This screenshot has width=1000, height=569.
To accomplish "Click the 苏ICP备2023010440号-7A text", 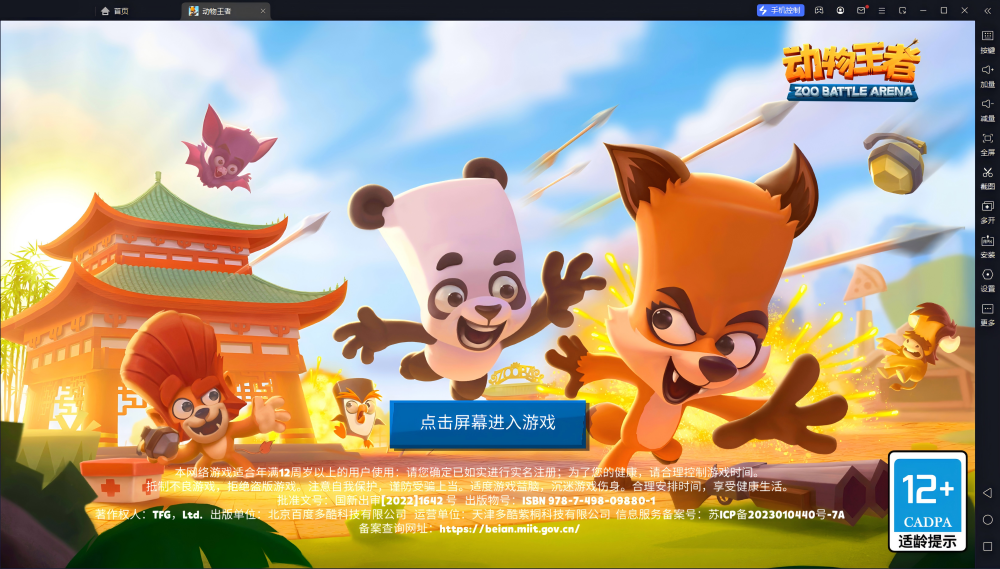I will pos(776,514).
